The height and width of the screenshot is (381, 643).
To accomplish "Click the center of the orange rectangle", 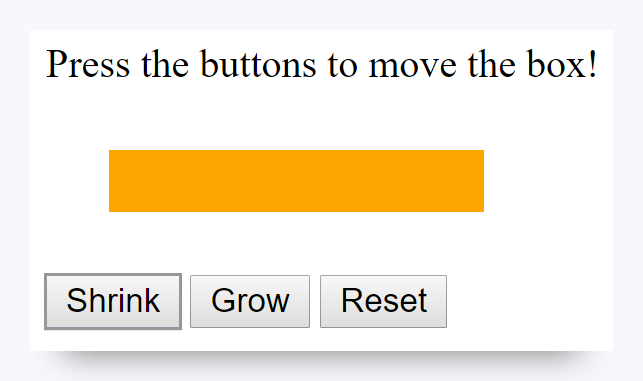I will coord(296,181).
